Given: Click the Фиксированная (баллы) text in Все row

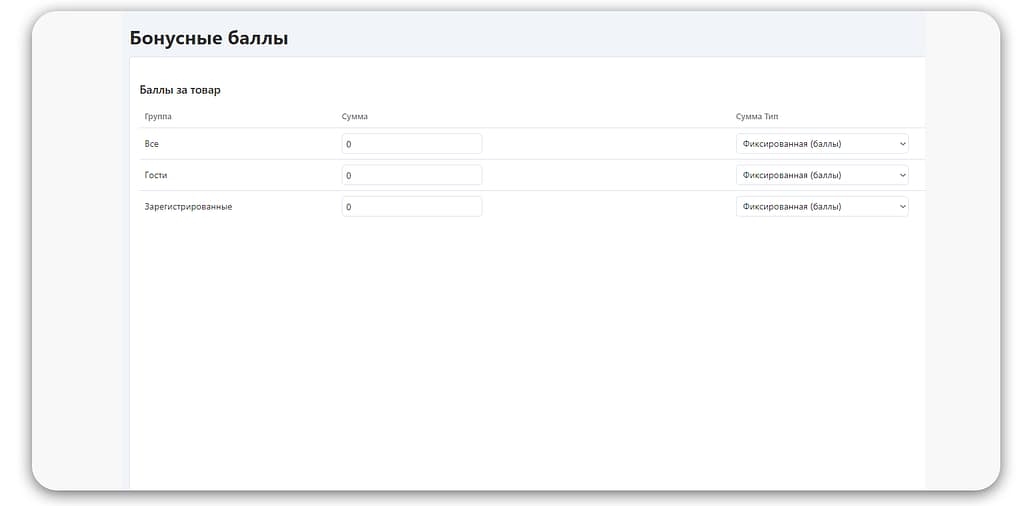Looking at the screenshot, I should tap(791, 144).
